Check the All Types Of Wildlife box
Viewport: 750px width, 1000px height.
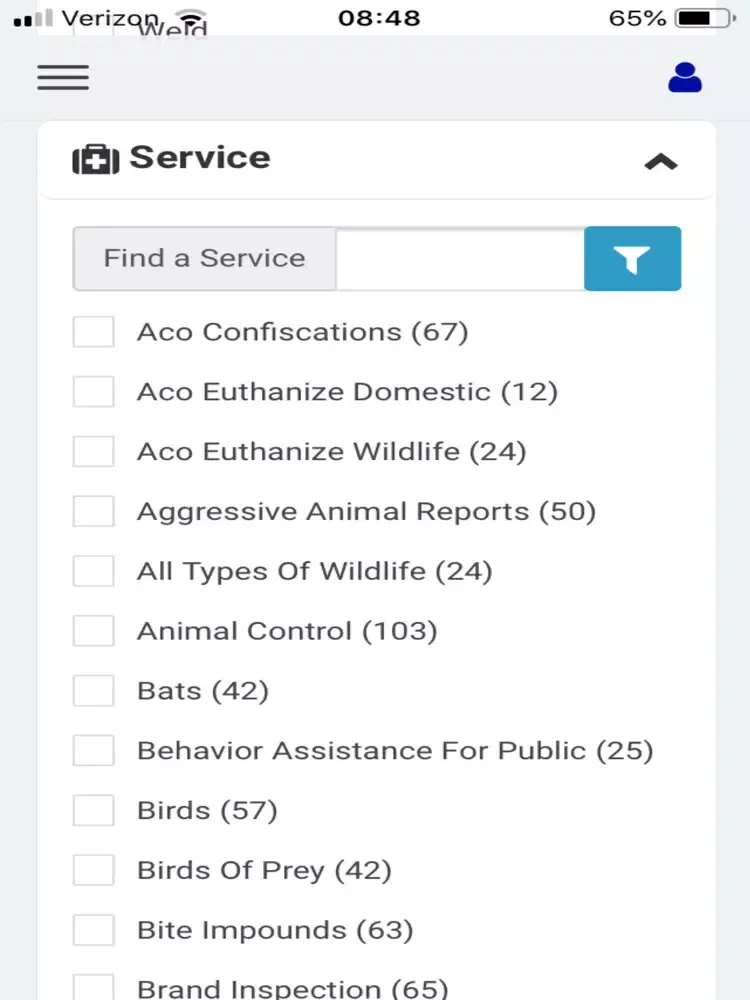(x=93, y=571)
